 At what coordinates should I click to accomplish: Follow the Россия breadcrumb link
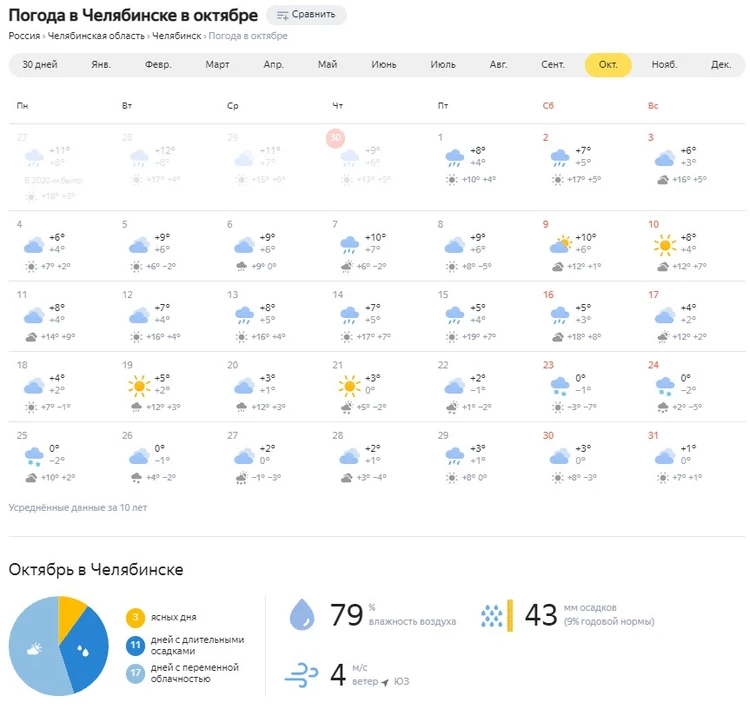(24, 36)
